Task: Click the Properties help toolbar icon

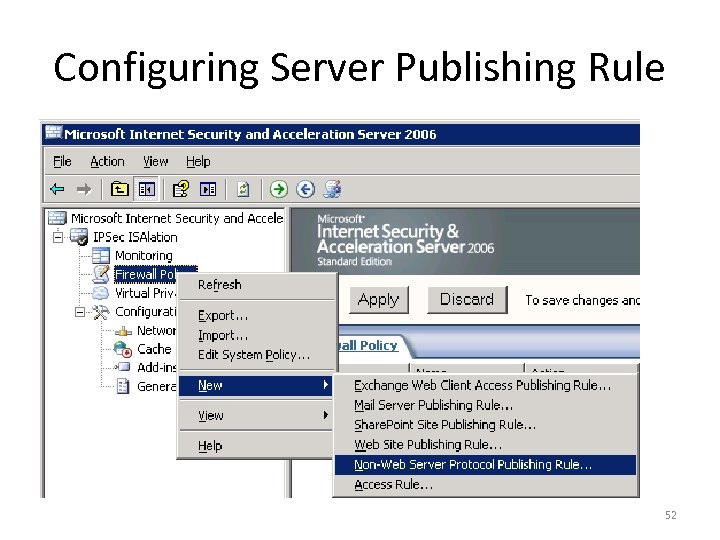Action: coord(180,189)
